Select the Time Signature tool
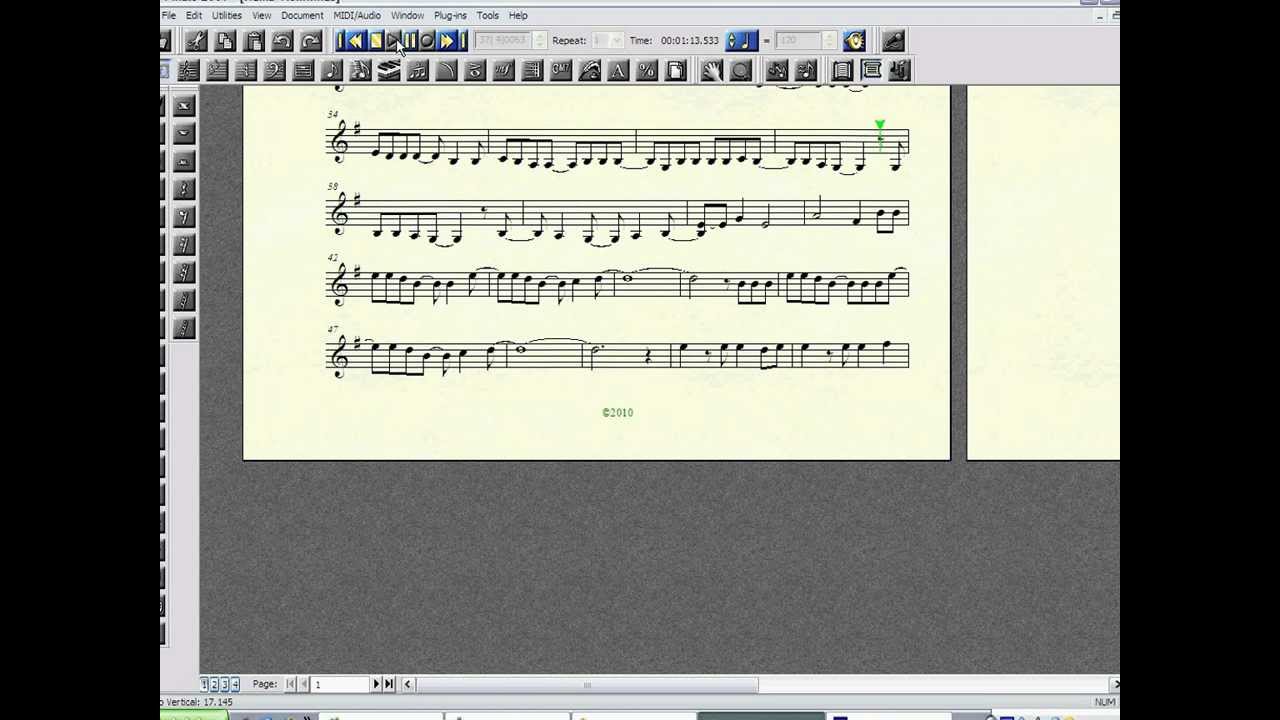This screenshot has height=720, width=1280. click(245, 70)
